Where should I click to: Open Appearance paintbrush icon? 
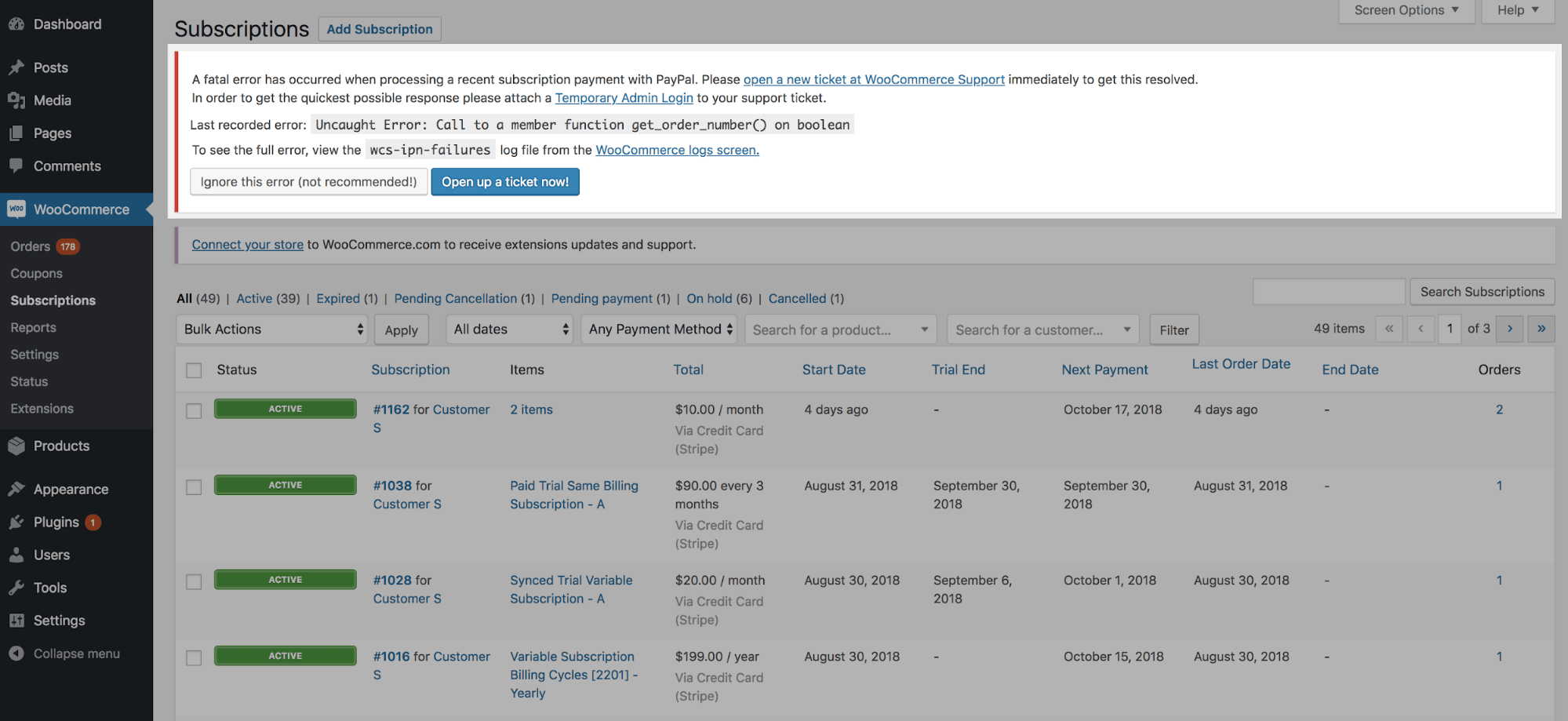coord(16,489)
